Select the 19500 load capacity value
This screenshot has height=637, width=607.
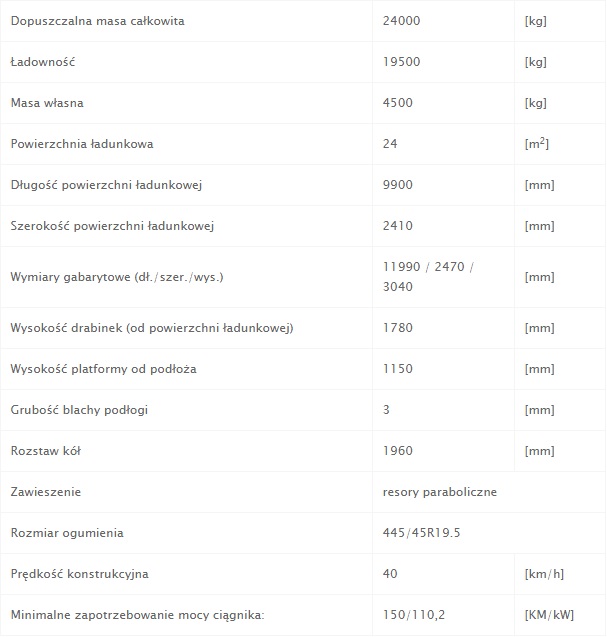pyautogui.click(x=400, y=62)
